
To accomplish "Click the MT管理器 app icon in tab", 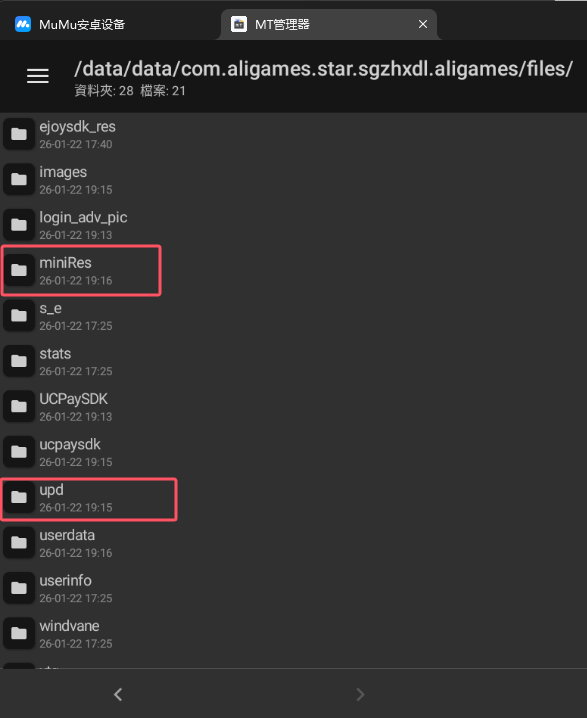I will (239, 24).
